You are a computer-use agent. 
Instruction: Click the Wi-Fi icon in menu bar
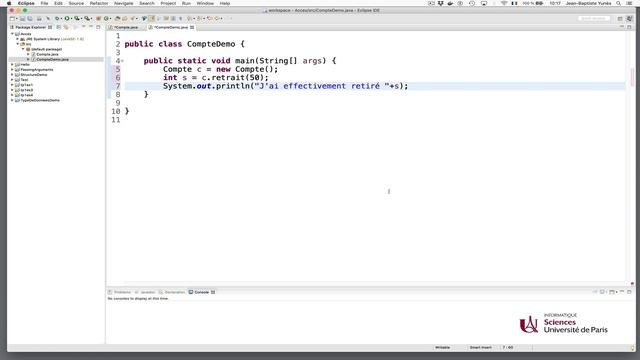pyautogui.click(x=504, y=3)
